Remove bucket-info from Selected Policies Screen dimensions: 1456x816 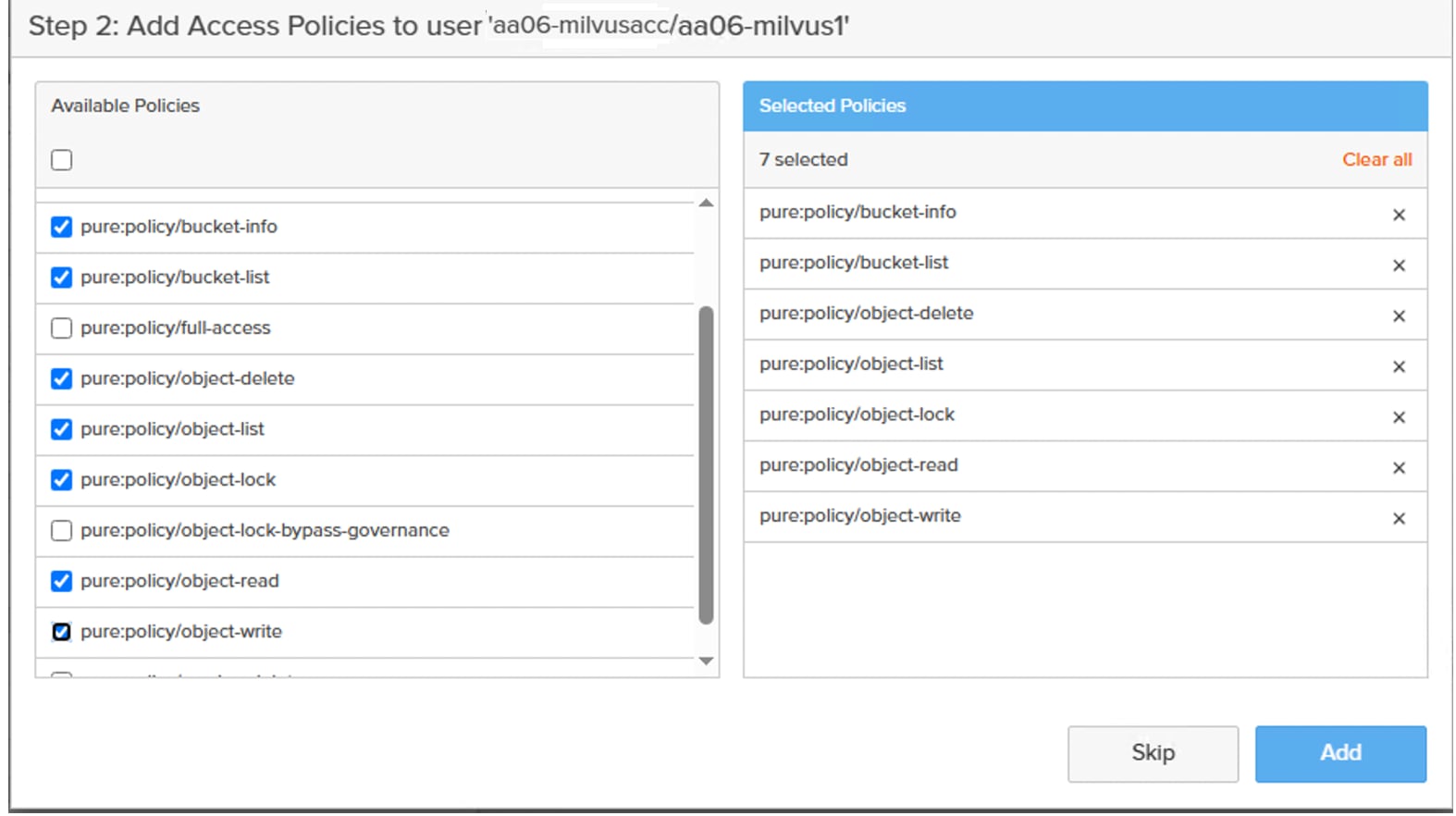point(1399,215)
